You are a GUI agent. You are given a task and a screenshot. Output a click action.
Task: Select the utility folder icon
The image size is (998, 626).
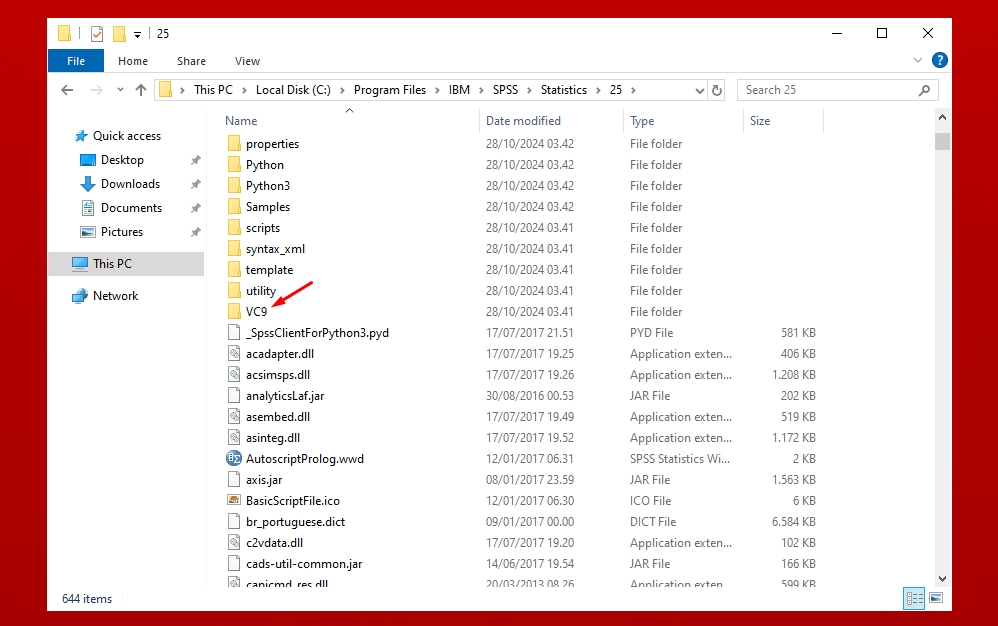point(234,290)
